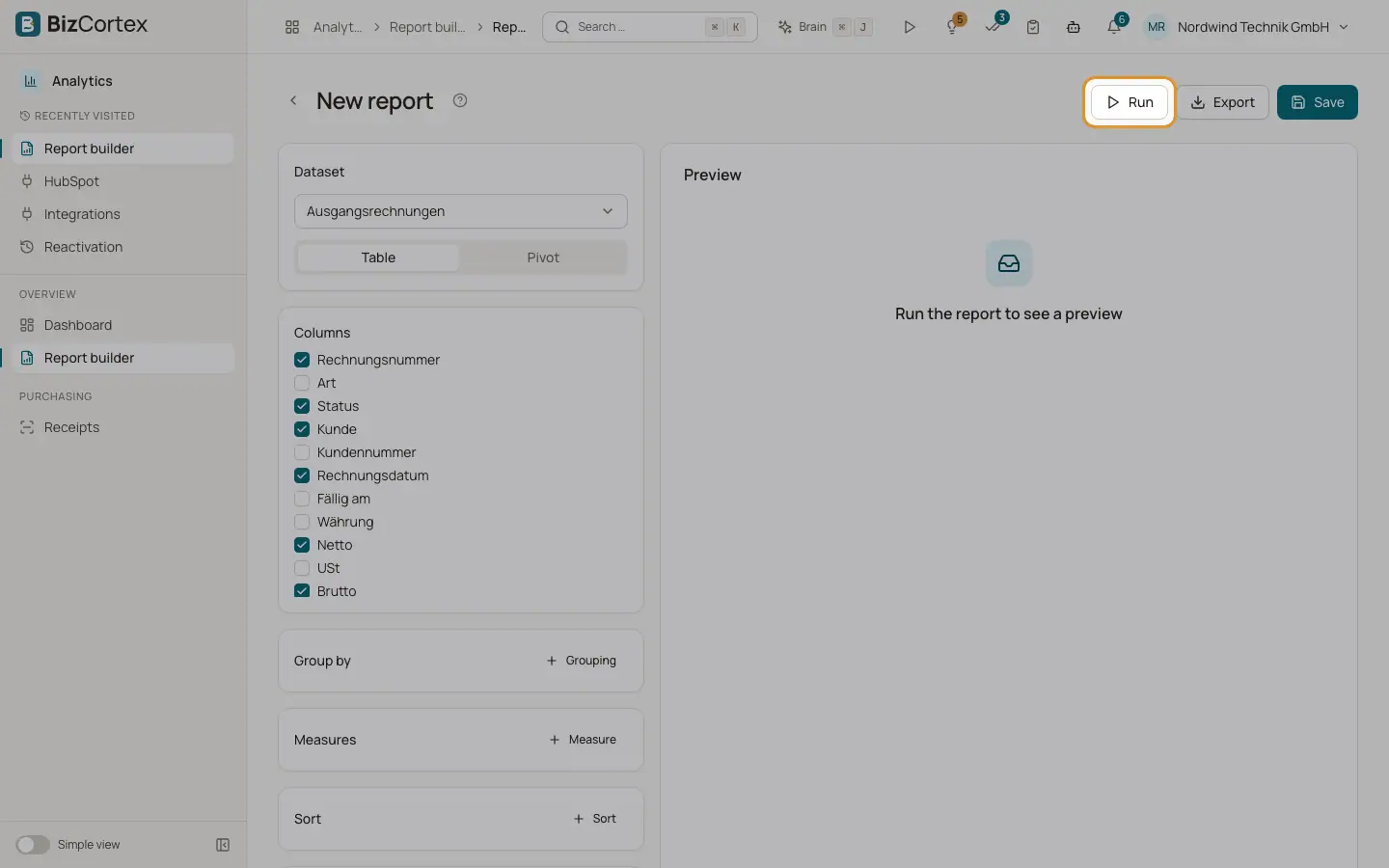Expand the Nordwind Technik GmbH account menu
Screen dimensions: 1389x868
coord(1246,27)
